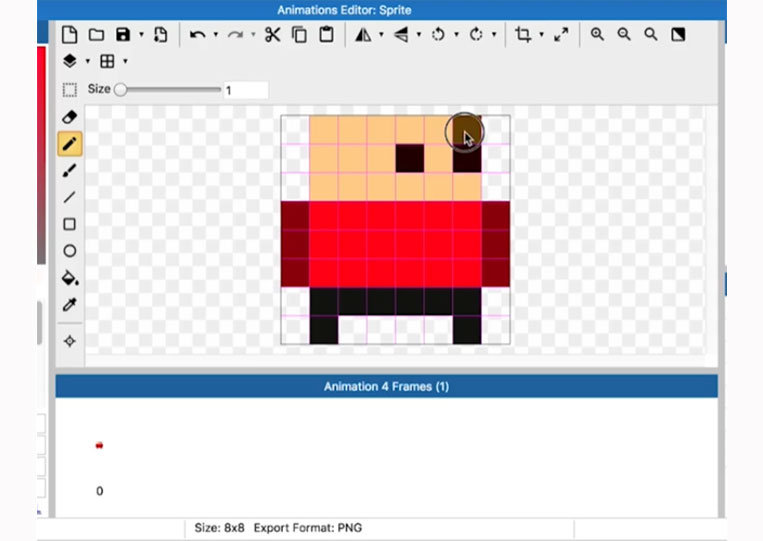Image resolution: width=763 pixels, height=541 pixels.
Task: Rotate the sprite counterclockwise
Action: [438, 35]
